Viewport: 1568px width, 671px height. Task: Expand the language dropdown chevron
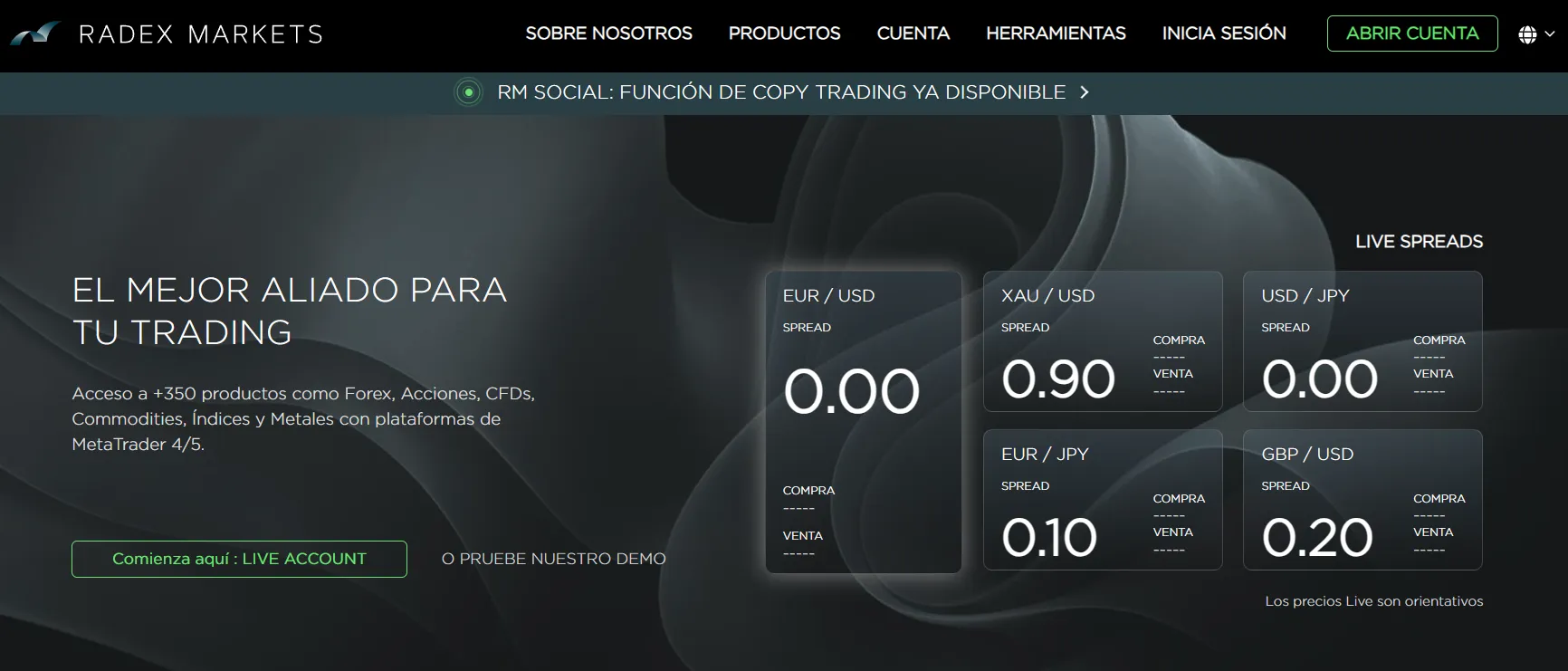point(1549,34)
